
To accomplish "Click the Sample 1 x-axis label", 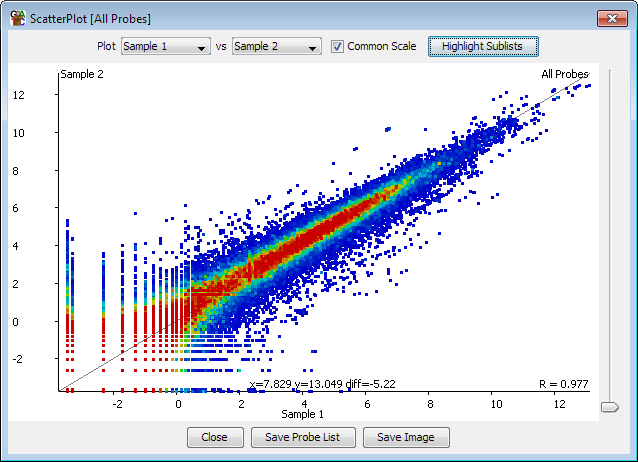I will (303, 413).
